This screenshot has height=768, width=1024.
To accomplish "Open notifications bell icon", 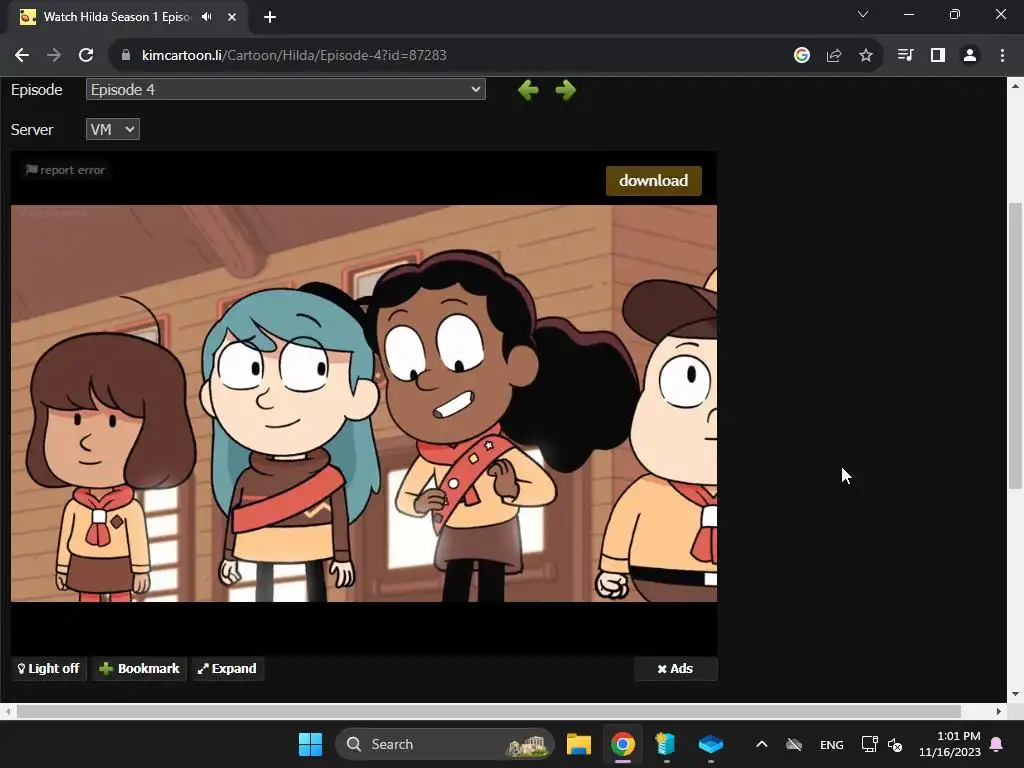I will coord(997,744).
